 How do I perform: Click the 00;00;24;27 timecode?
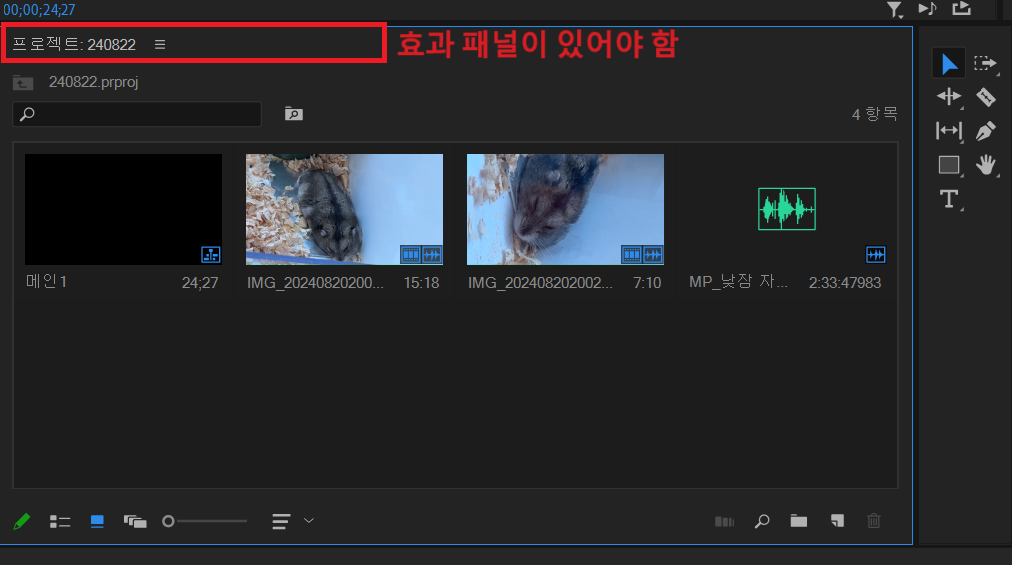[x=39, y=10]
